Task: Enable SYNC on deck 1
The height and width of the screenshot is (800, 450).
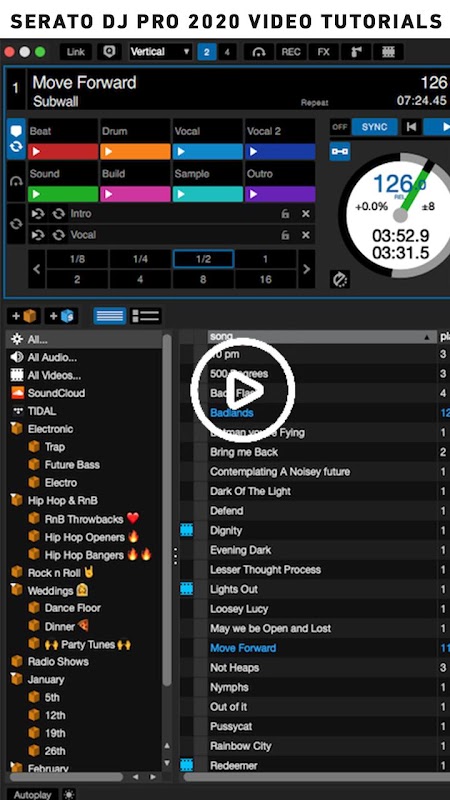Action: point(374,127)
